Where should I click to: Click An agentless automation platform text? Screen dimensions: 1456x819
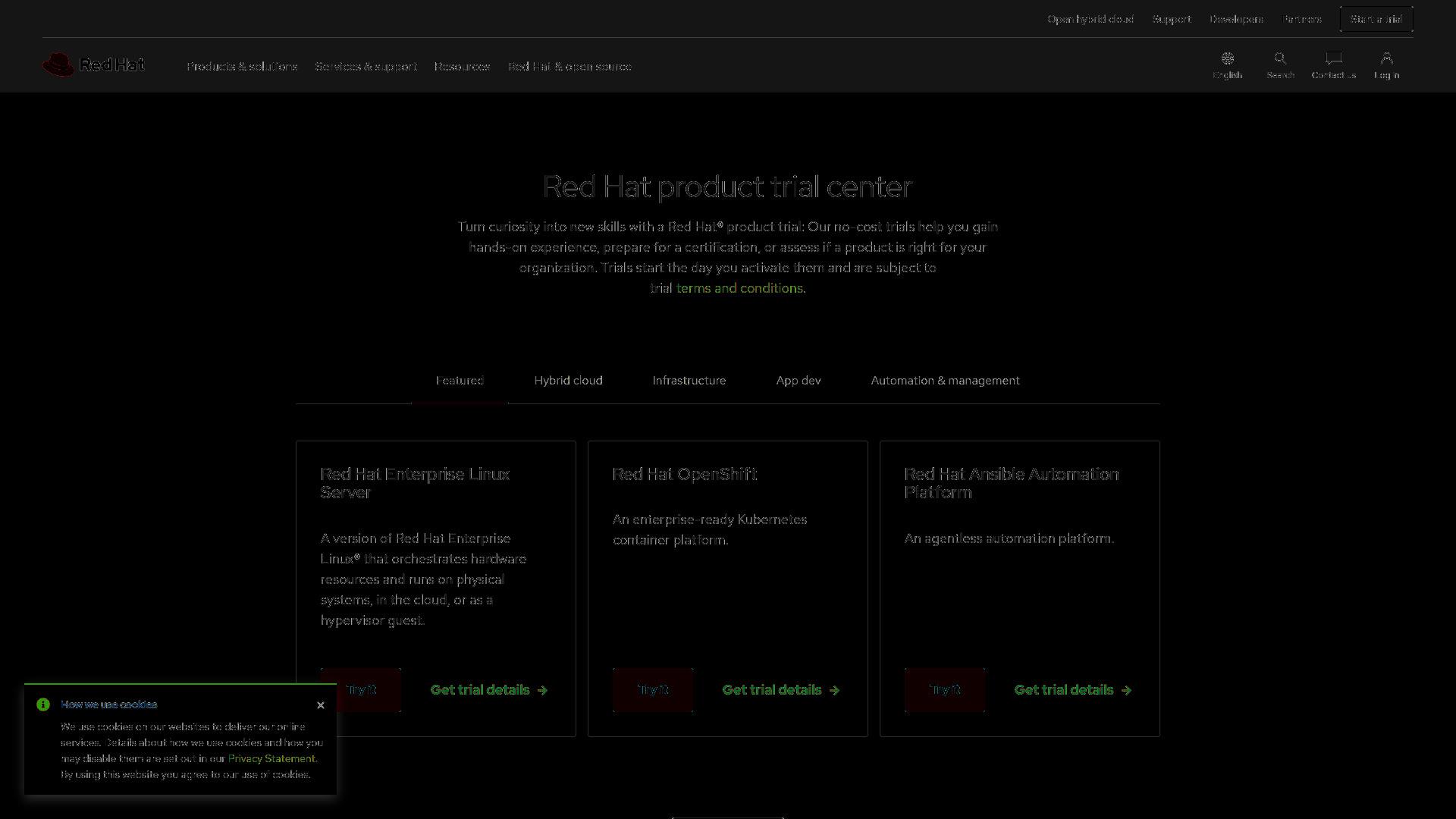[1009, 538]
